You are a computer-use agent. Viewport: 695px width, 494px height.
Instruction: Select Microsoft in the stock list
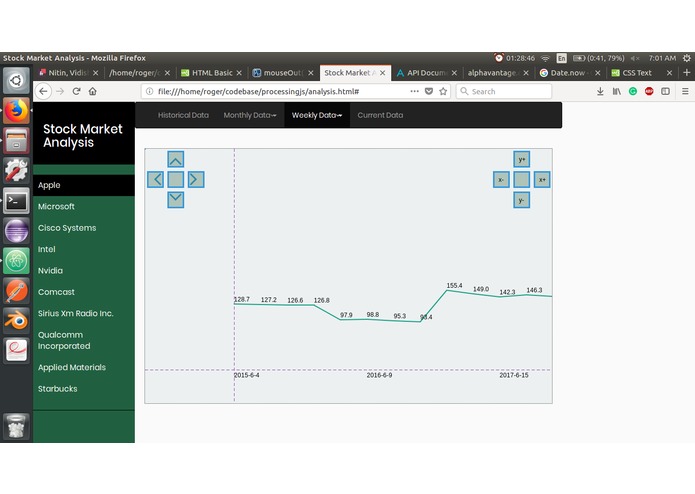(x=84, y=206)
